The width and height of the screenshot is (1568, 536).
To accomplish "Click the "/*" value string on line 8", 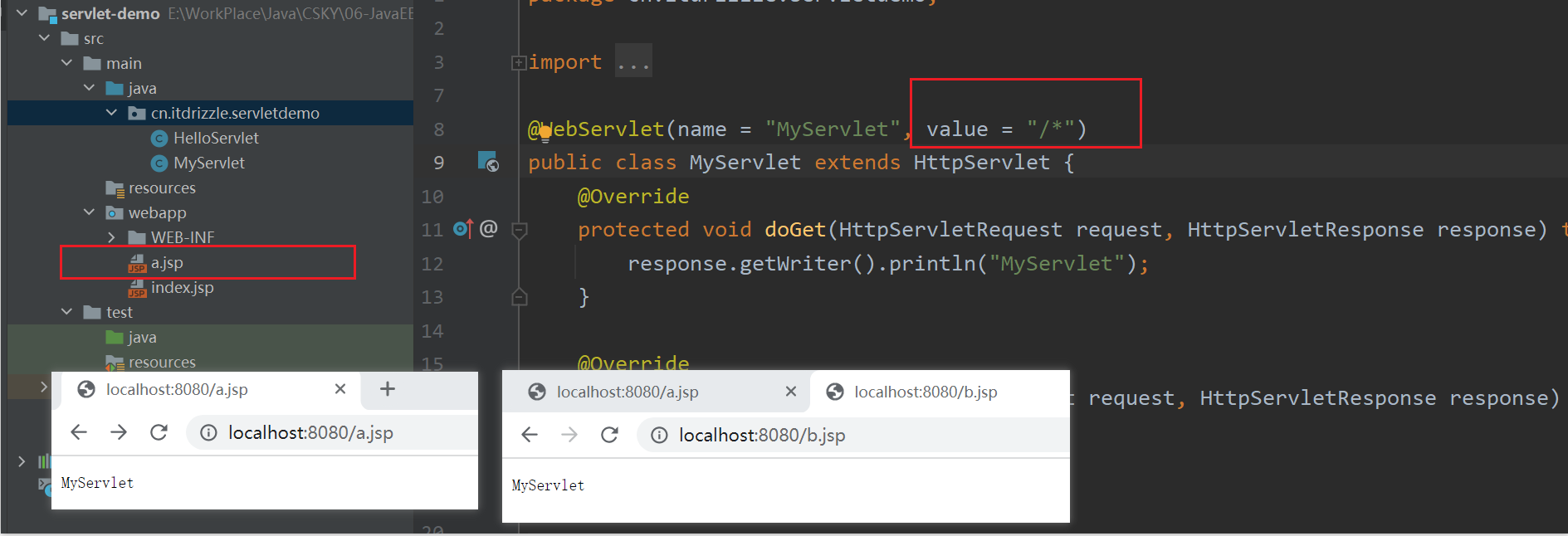I will pos(1050,129).
